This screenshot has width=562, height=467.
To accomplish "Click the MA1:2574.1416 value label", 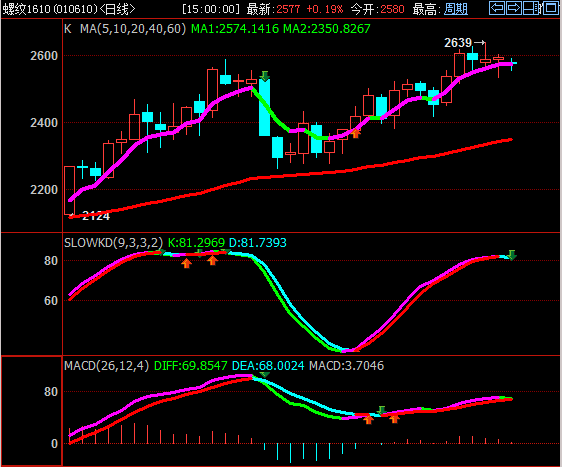I will [235, 29].
